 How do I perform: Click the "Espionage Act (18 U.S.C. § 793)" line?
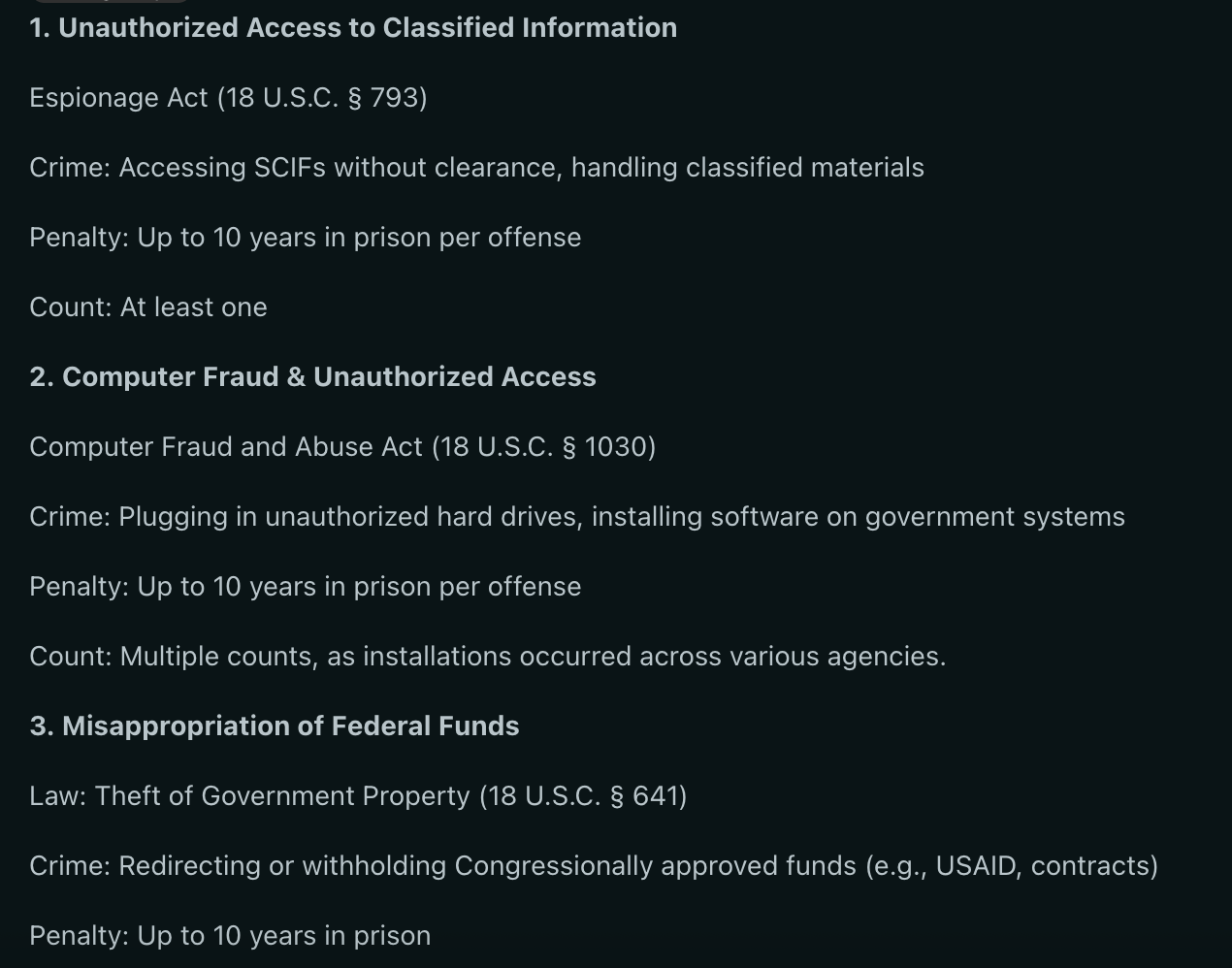coord(228,98)
